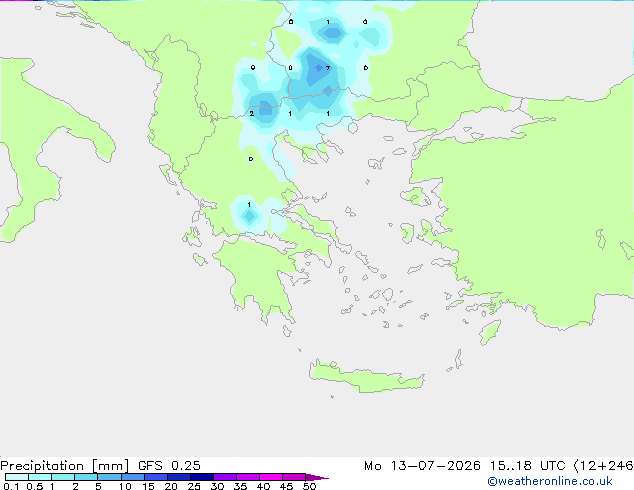Pick the legend swatch between 5 and 10
The image size is (634, 490).
[109, 477]
